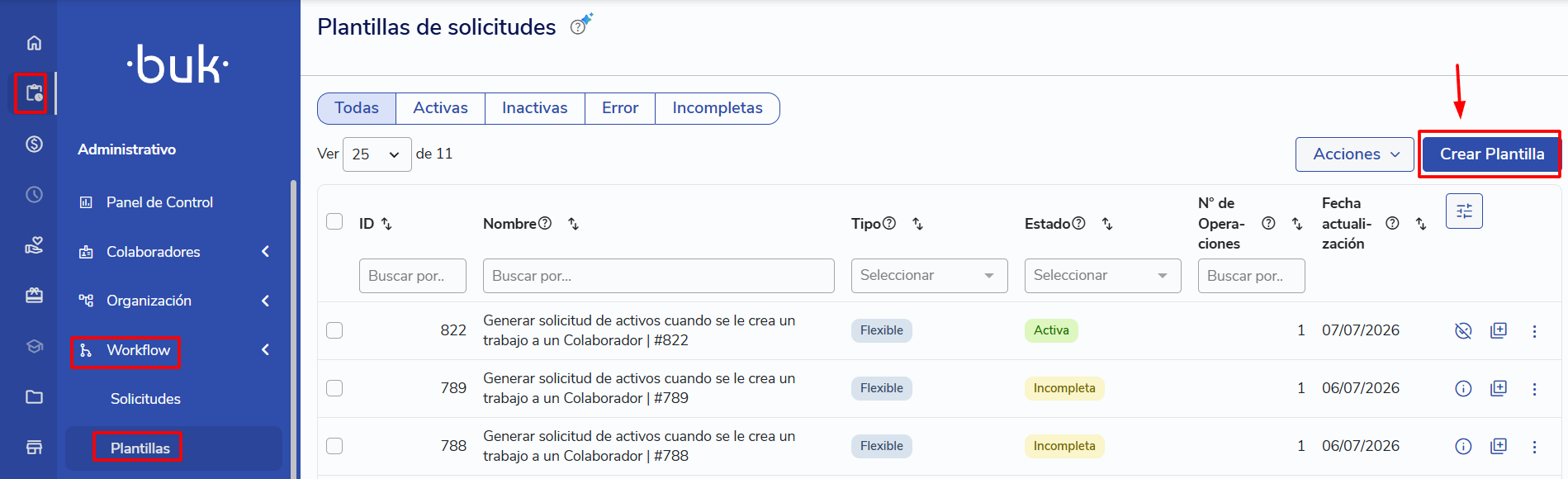This screenshot has height=479, width=1568.
Task: Open the clock attendance icon in the sidebar
Action: (x=34, y=195)
